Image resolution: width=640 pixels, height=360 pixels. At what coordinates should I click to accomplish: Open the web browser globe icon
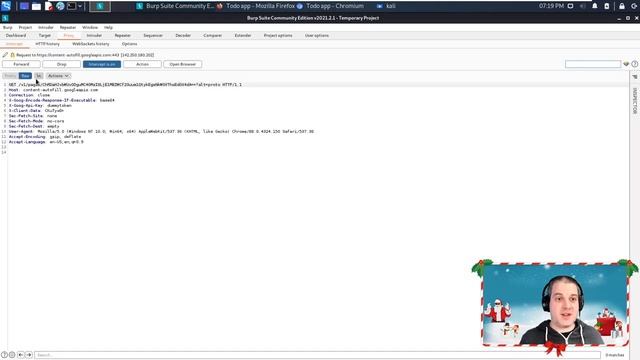(60, 6)
